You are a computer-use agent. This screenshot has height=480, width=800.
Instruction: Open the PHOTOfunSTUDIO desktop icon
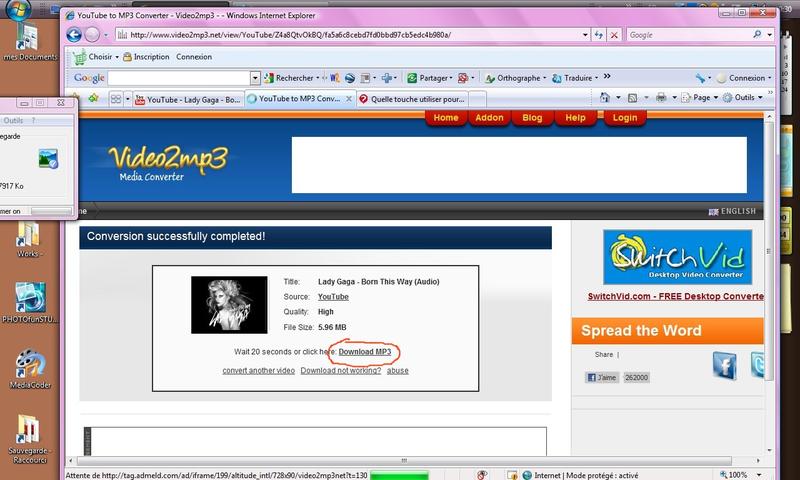pos(29,298)
